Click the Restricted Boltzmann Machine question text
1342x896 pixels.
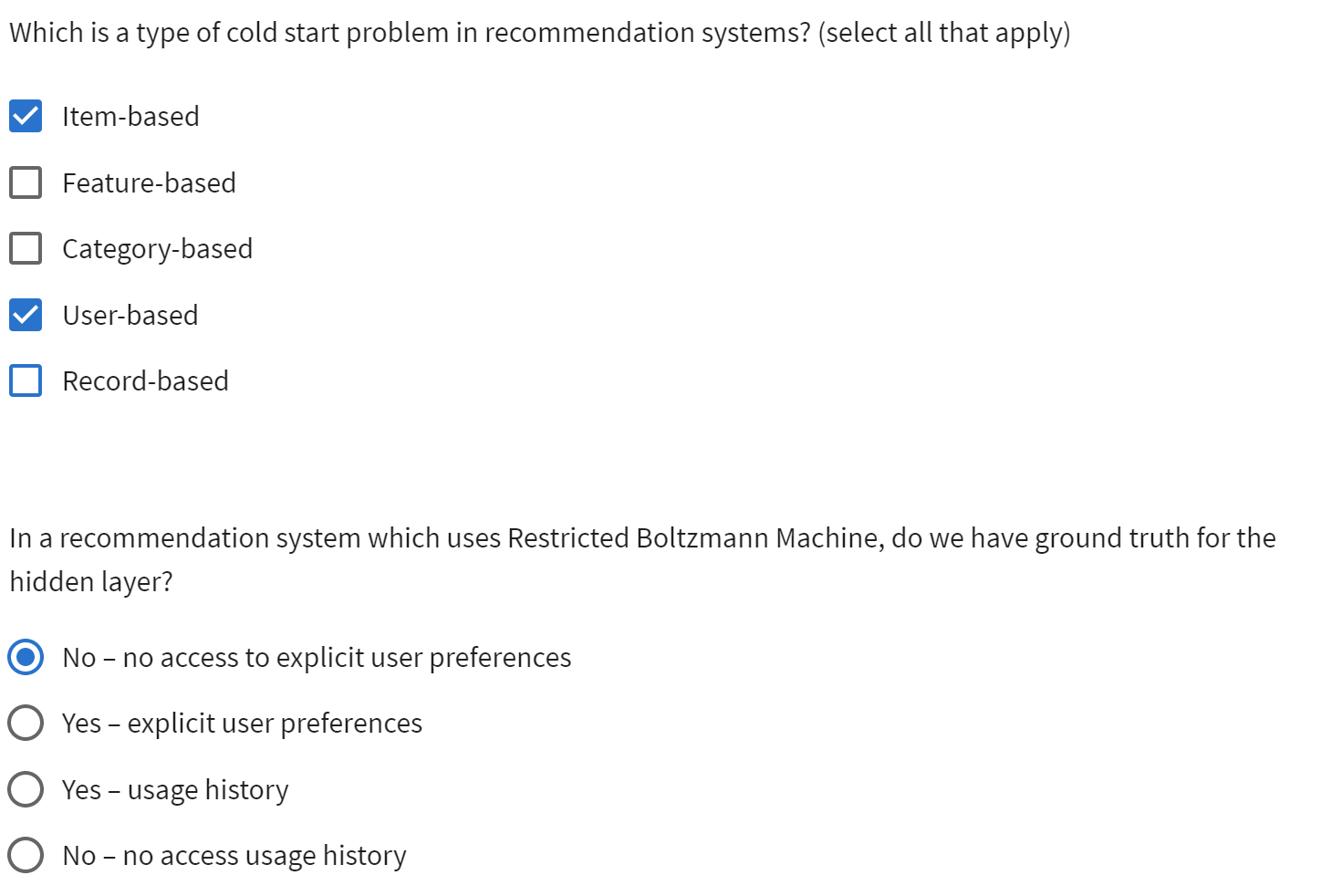click(639, 537)
